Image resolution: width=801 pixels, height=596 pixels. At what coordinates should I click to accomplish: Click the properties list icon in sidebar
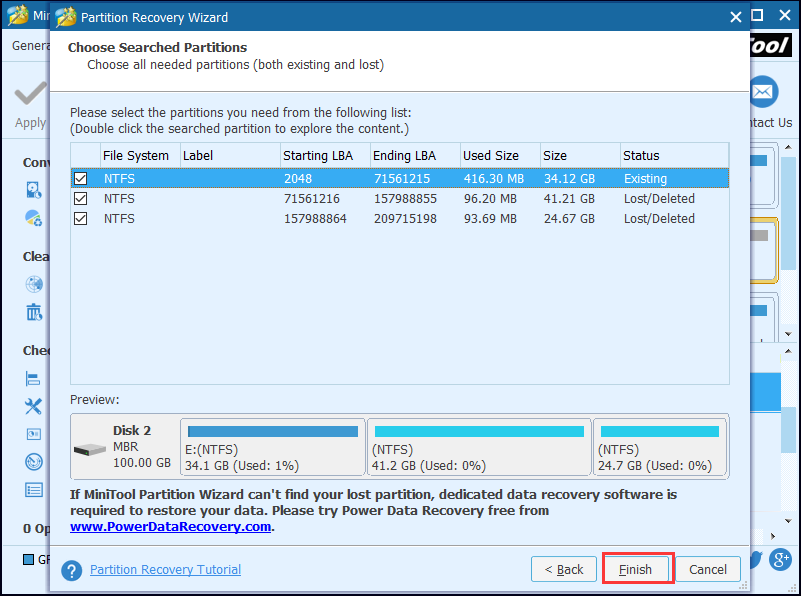tap(34, 490)
